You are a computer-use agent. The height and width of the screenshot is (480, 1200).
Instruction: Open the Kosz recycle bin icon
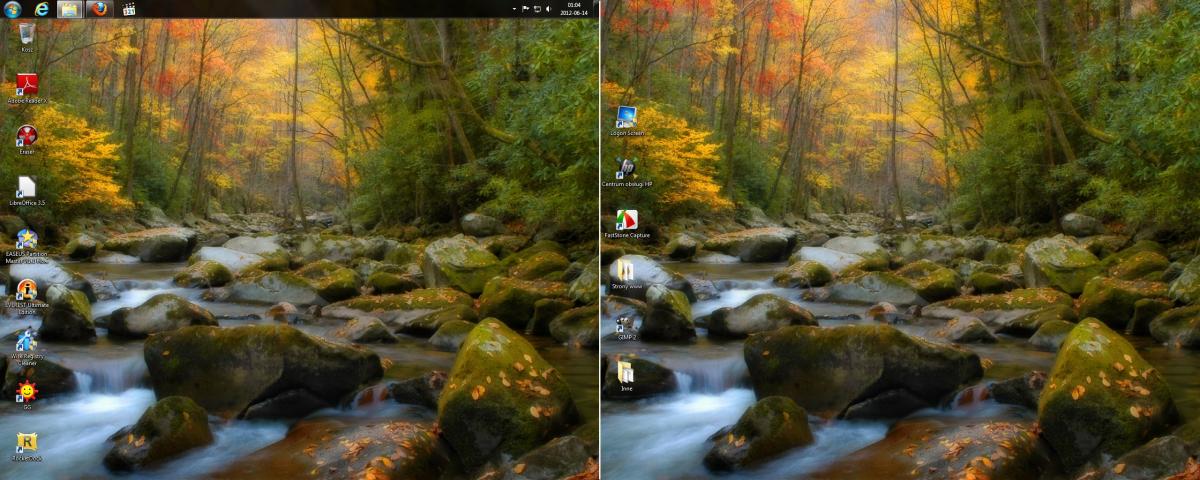click(x=27, y=38)
